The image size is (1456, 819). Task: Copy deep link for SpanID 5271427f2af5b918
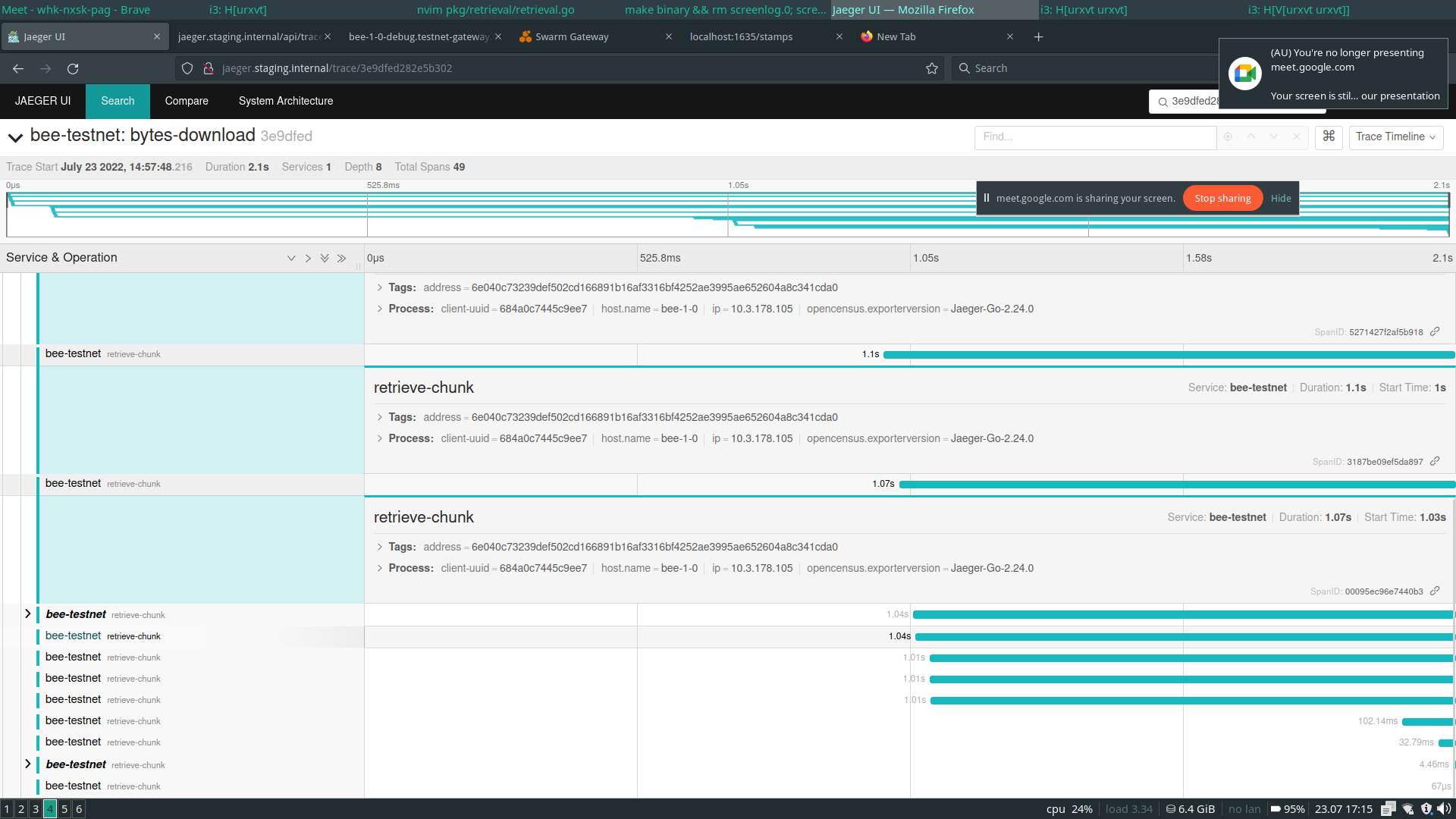[x=1435, y=332]
